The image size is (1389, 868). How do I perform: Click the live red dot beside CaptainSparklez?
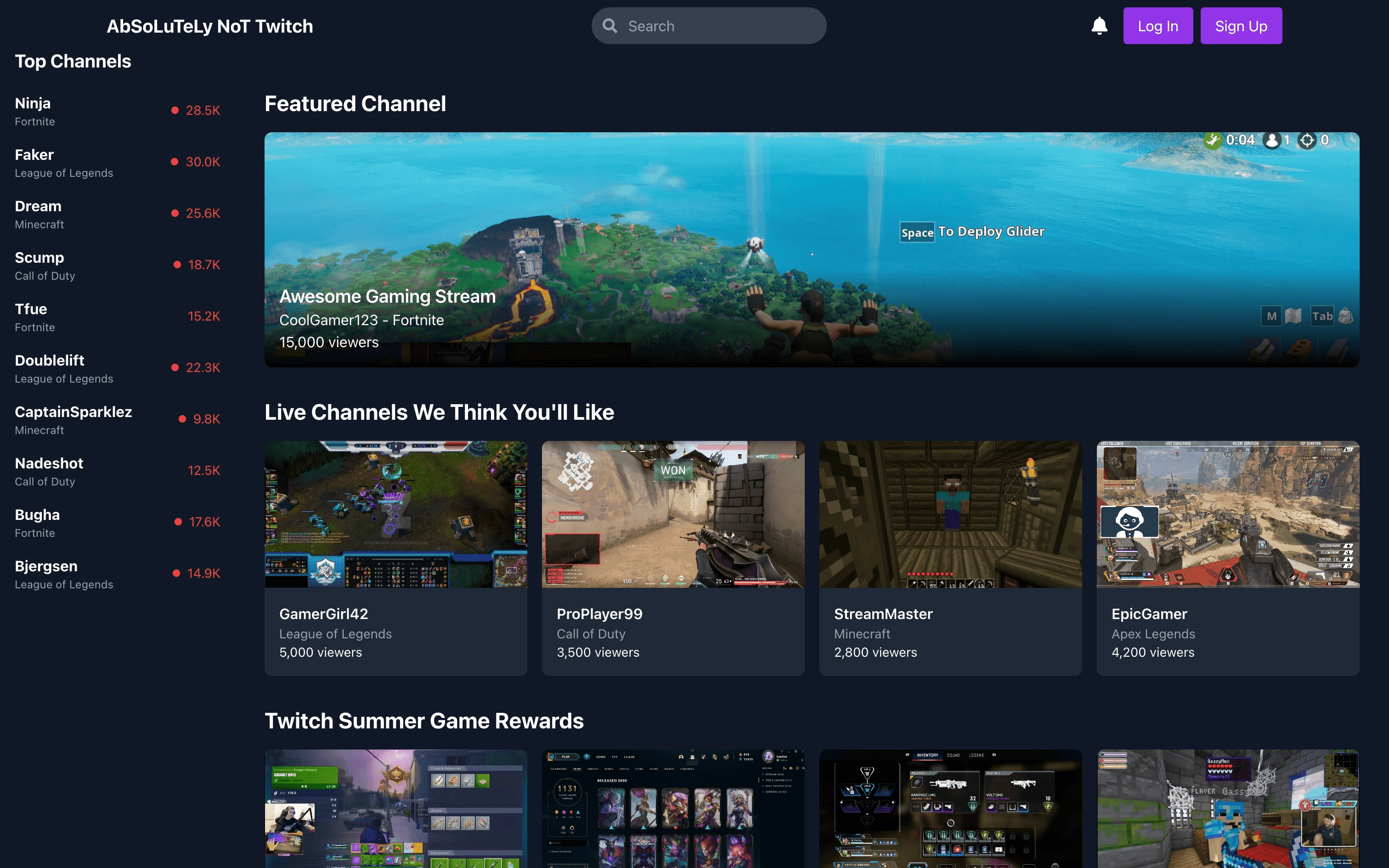click(x=182, y=419)
